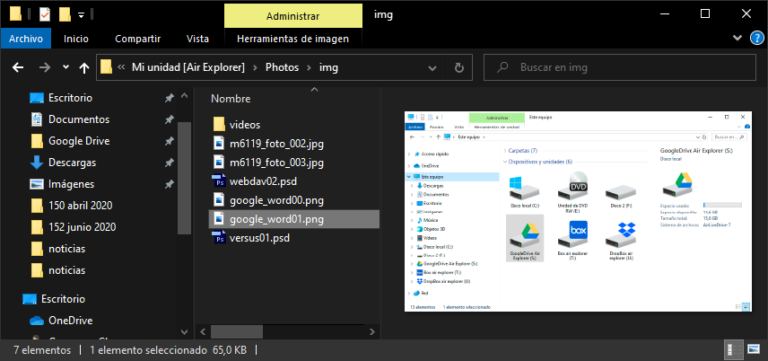Switch to the Inicio ribbon tab
The image size is (768, 361).
(x=76, y=39)
